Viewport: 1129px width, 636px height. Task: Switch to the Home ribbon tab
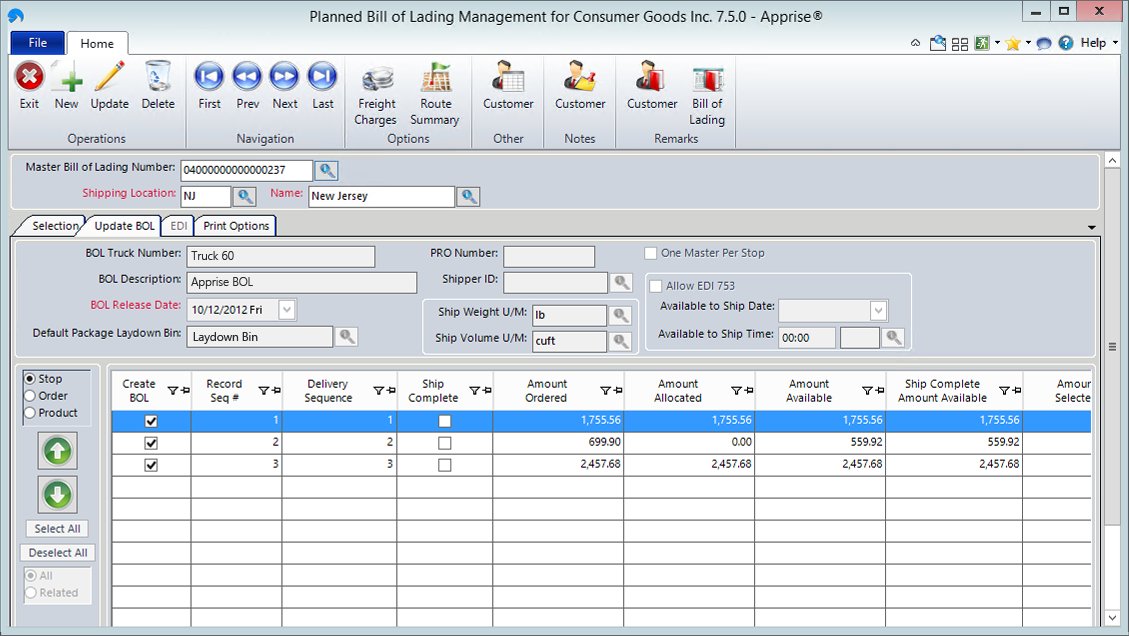(97, 43)
